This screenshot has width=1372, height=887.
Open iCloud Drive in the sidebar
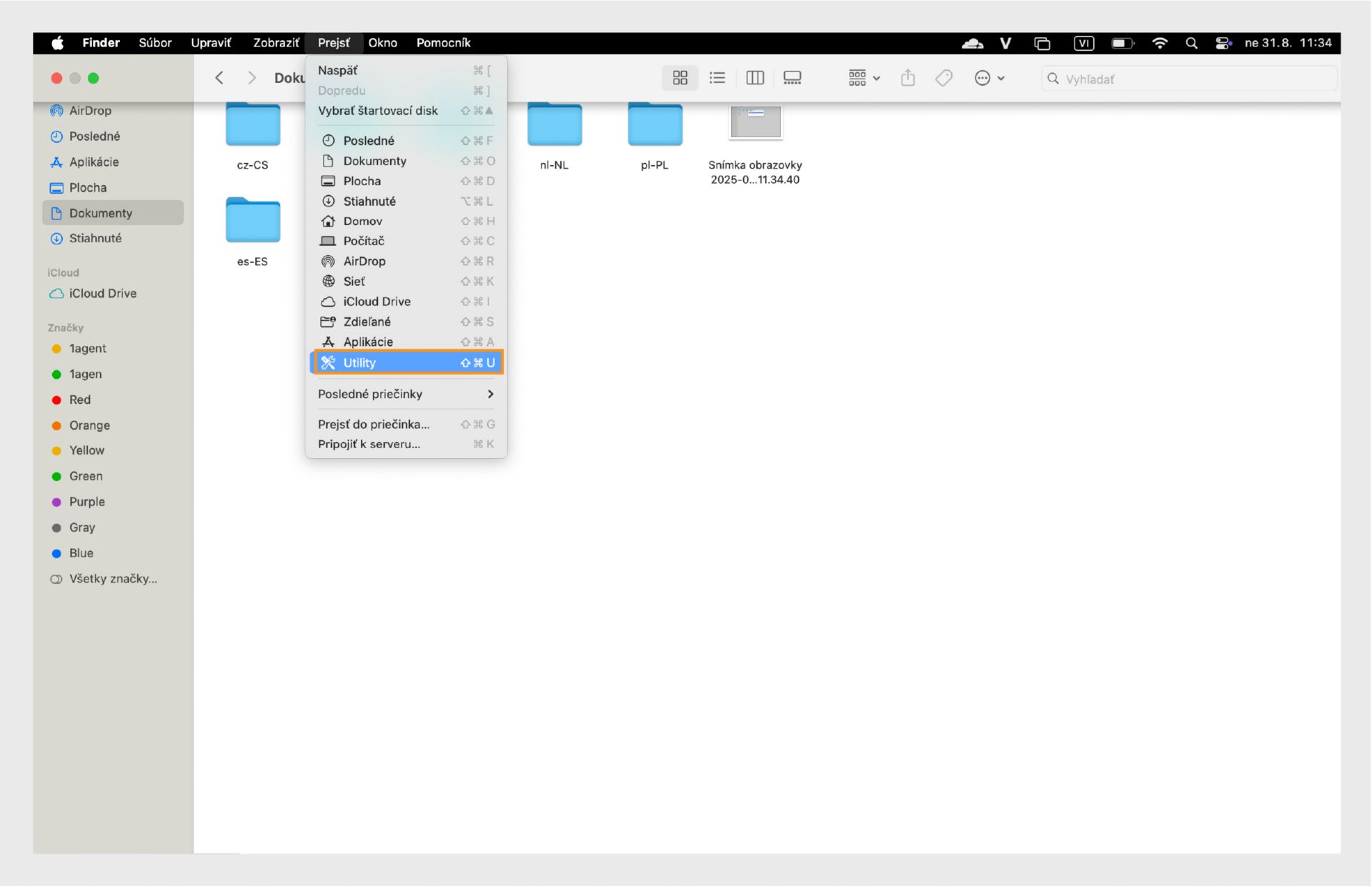point(102,293)
